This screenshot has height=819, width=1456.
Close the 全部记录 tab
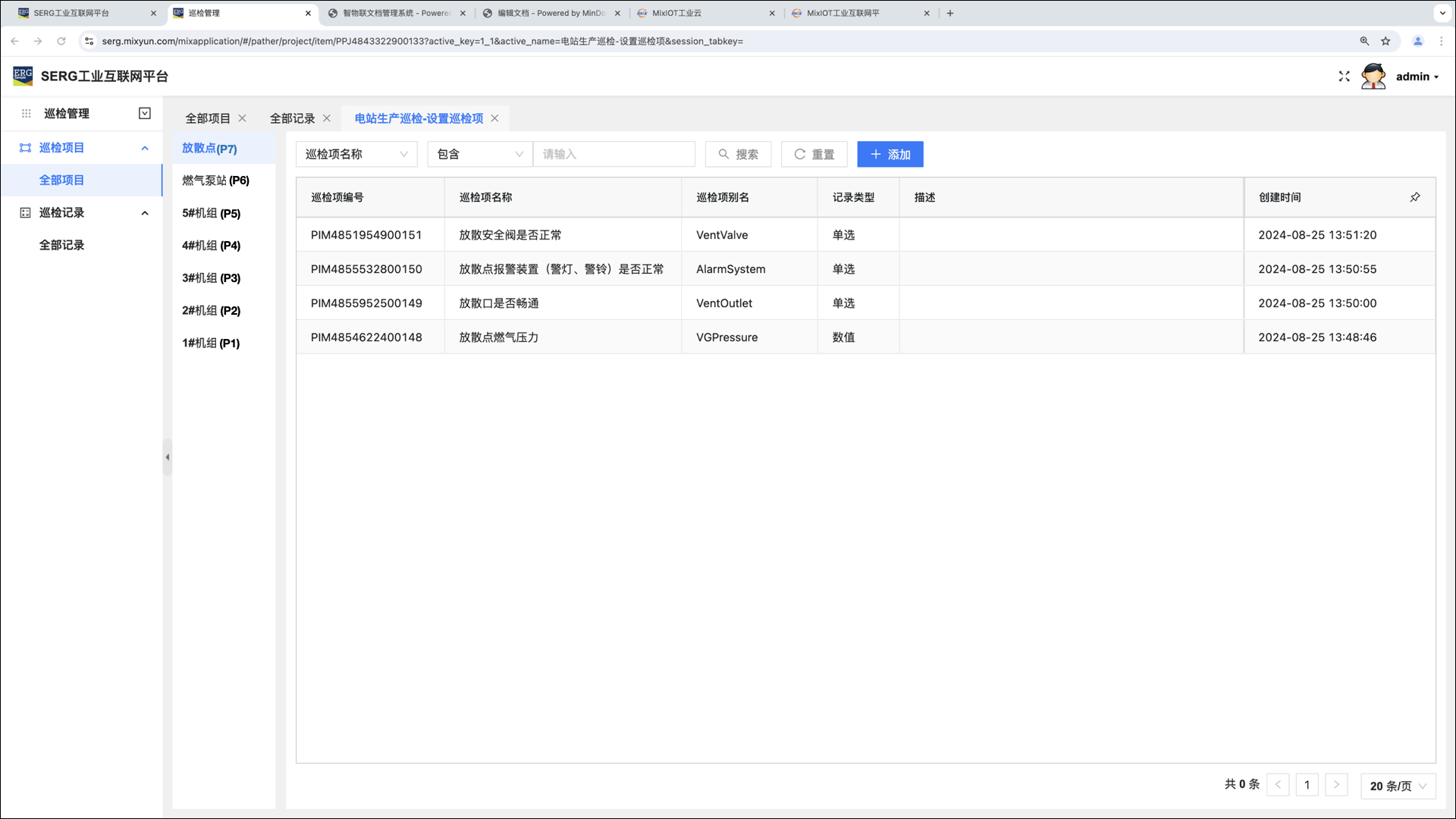(x=327, y=118)
